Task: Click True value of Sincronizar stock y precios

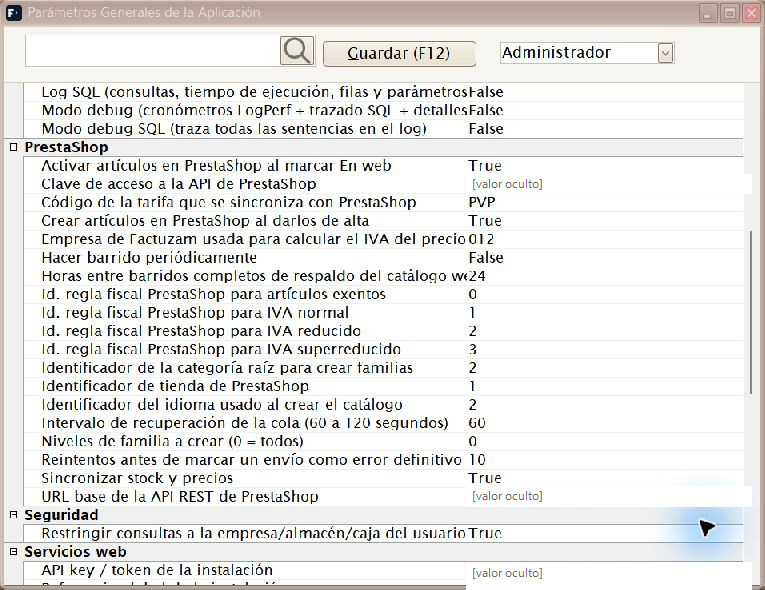Action: click(484, 478)
